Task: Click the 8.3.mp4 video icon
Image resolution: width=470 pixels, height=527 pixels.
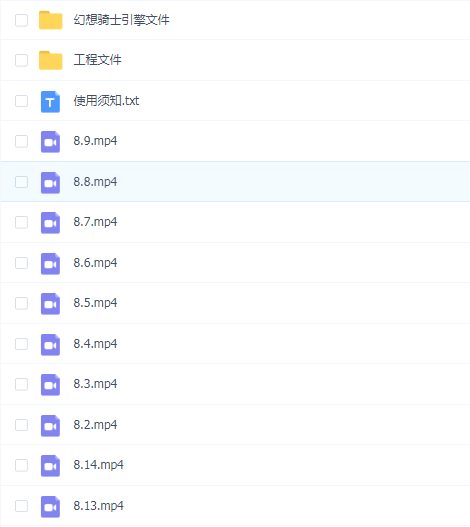Action: 50,385
